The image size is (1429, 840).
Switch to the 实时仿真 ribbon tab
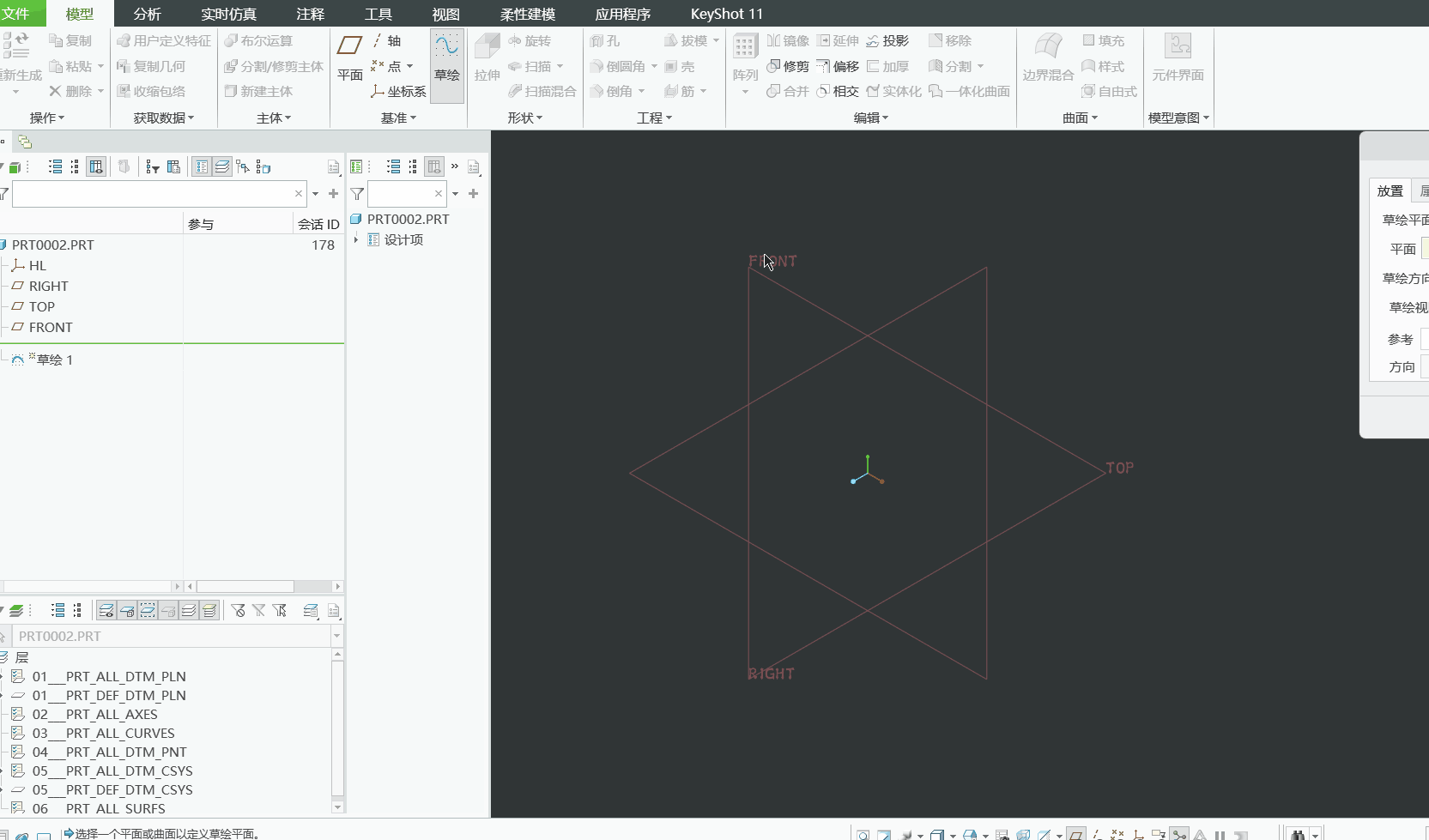point(228,14)
